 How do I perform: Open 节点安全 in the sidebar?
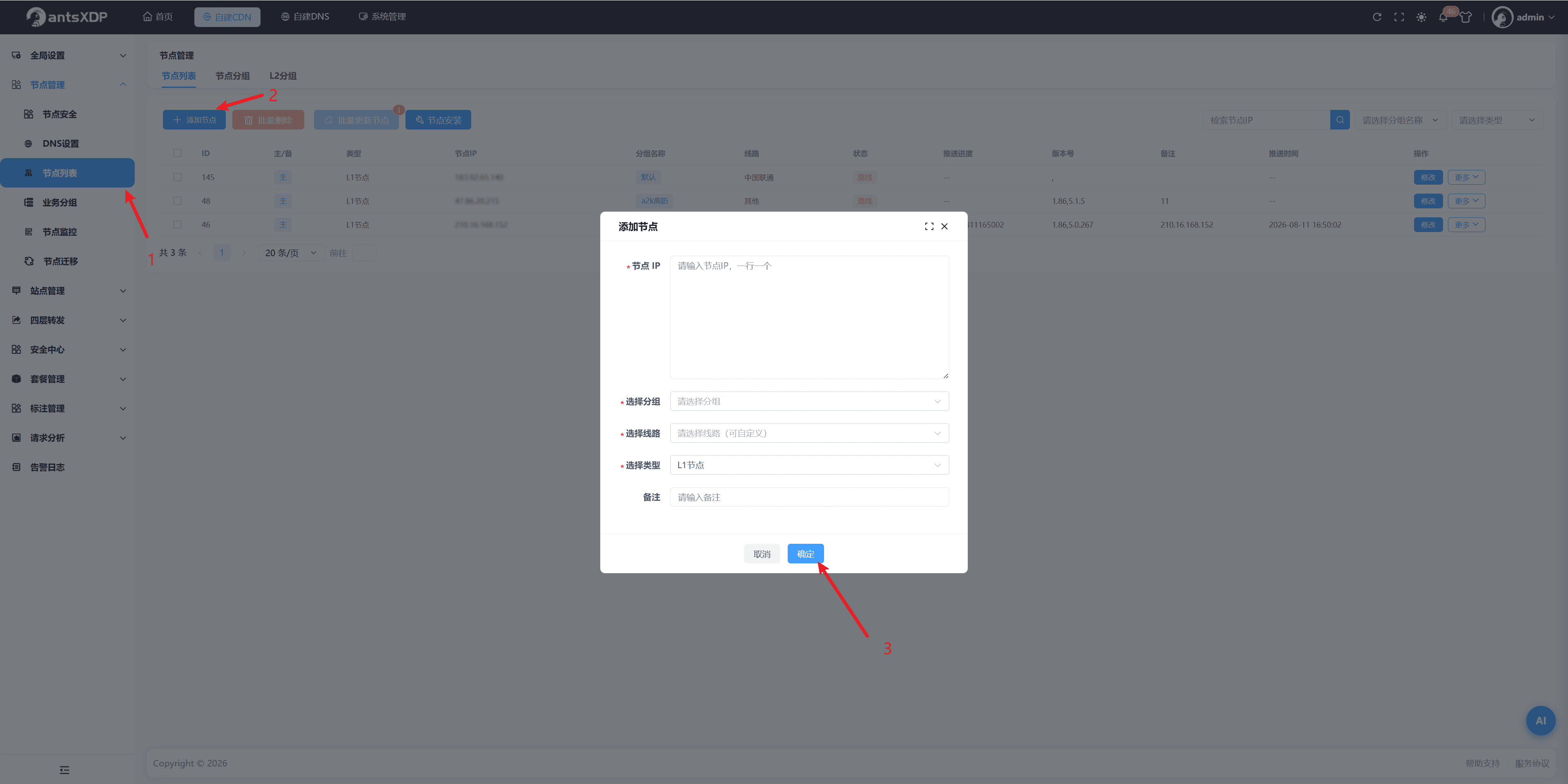(67, 114)
